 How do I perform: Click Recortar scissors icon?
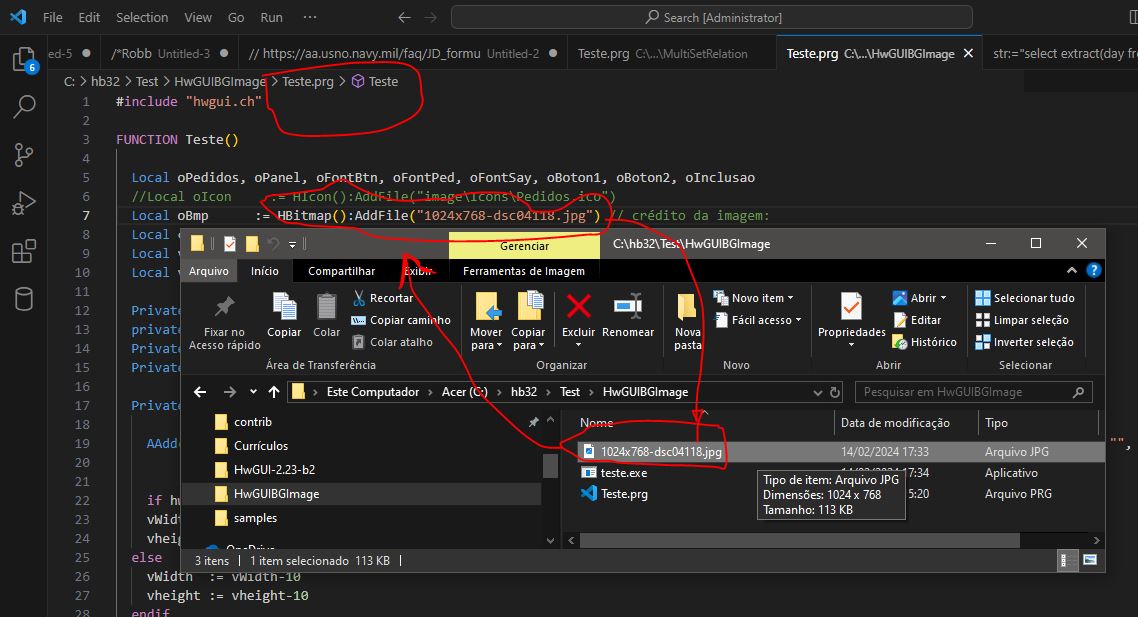(x=359, y=298)
